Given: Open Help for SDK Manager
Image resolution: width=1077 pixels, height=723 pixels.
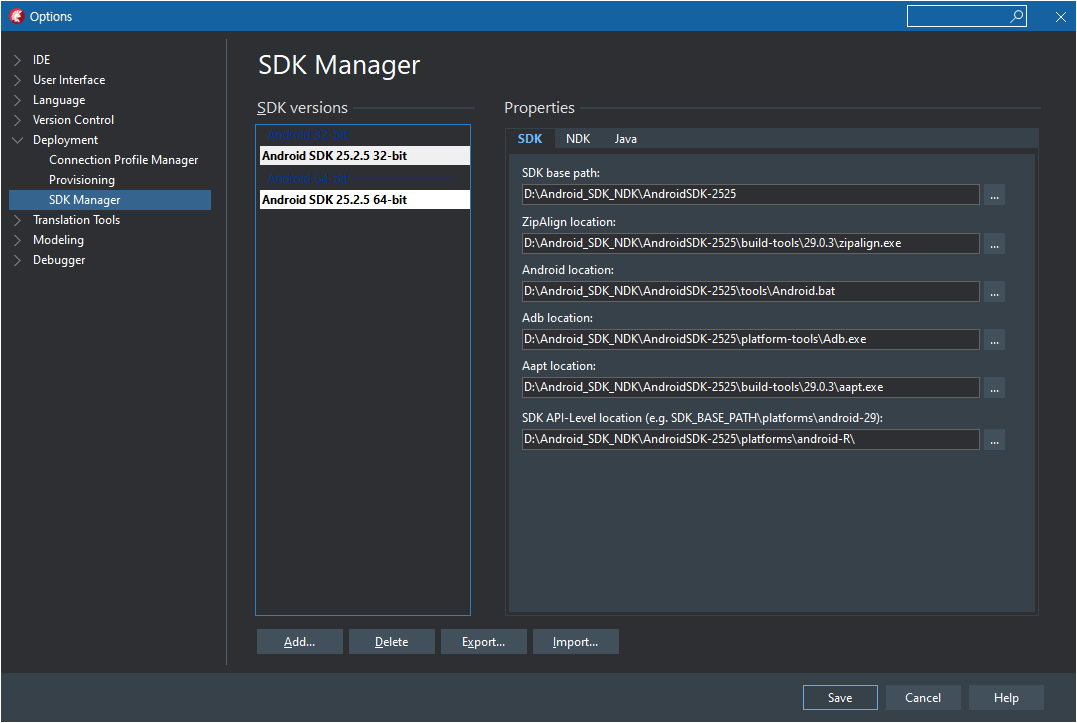Looking at the screenshot, I should tap(1006, 698).
